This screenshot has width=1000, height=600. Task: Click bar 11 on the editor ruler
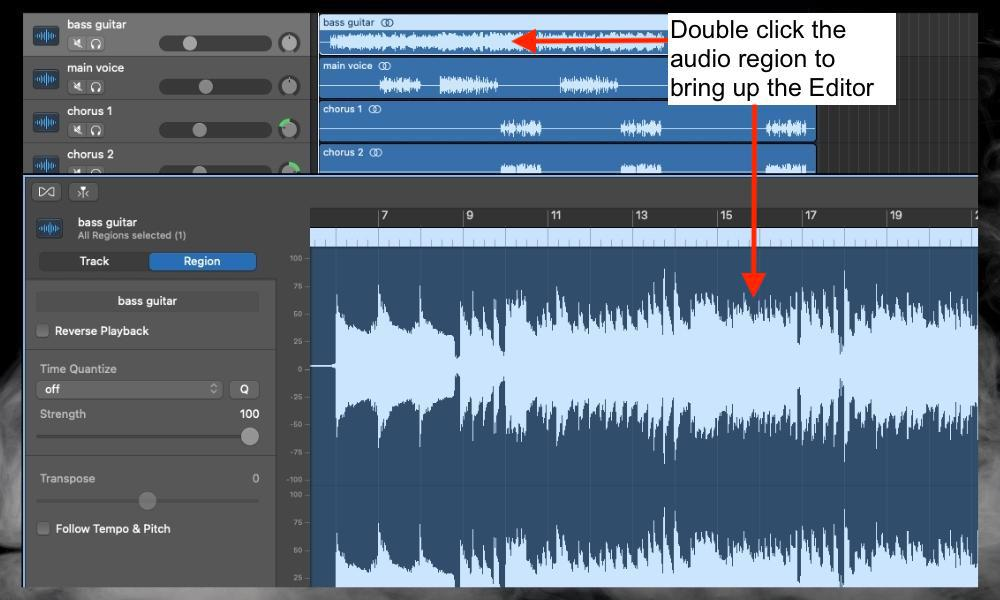coord(555,216)
